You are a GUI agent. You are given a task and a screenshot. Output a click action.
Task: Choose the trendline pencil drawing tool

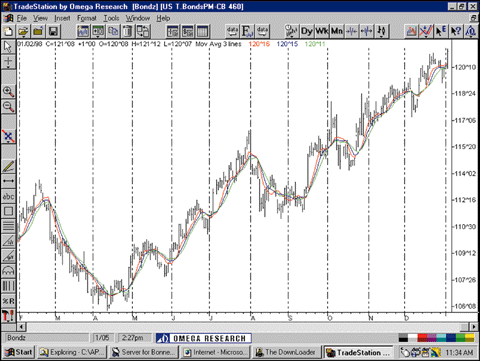point(8,166)
